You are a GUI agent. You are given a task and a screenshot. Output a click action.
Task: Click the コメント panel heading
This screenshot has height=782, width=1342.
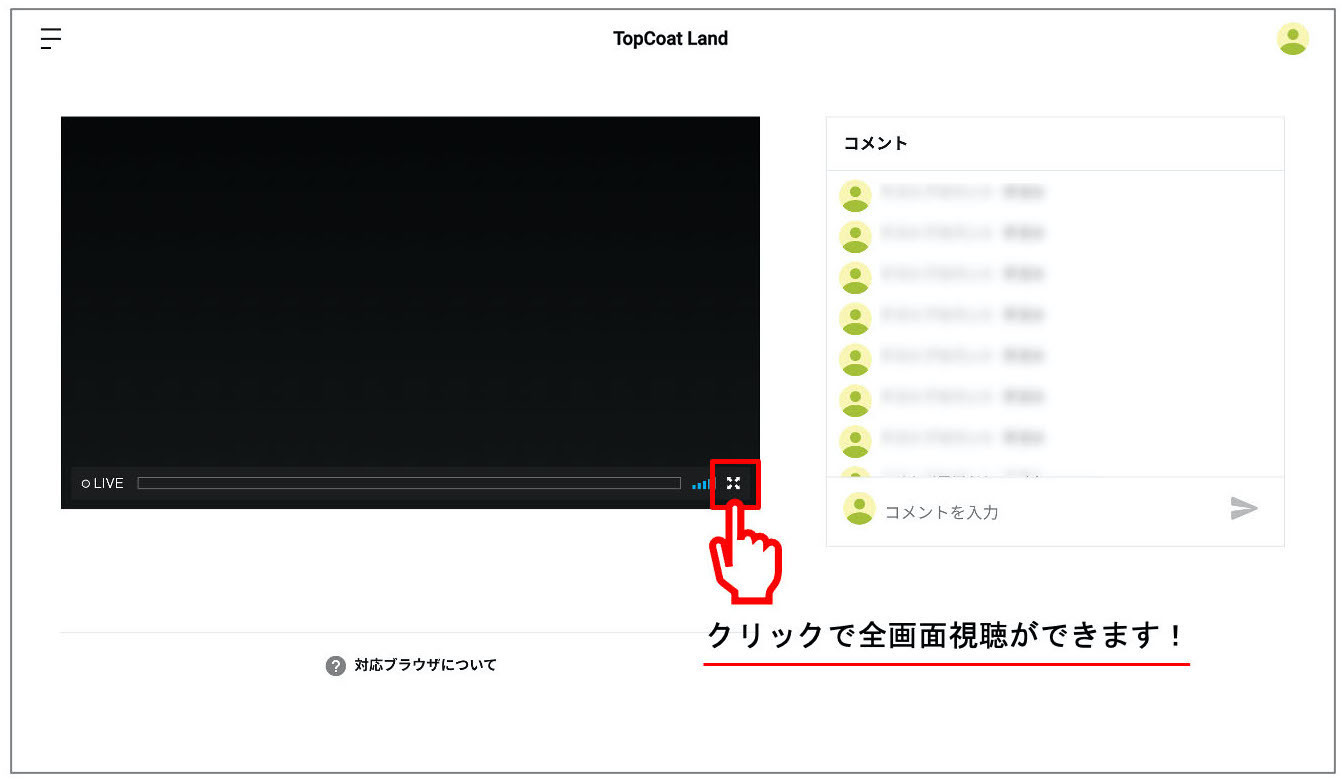tap(876, 143)
